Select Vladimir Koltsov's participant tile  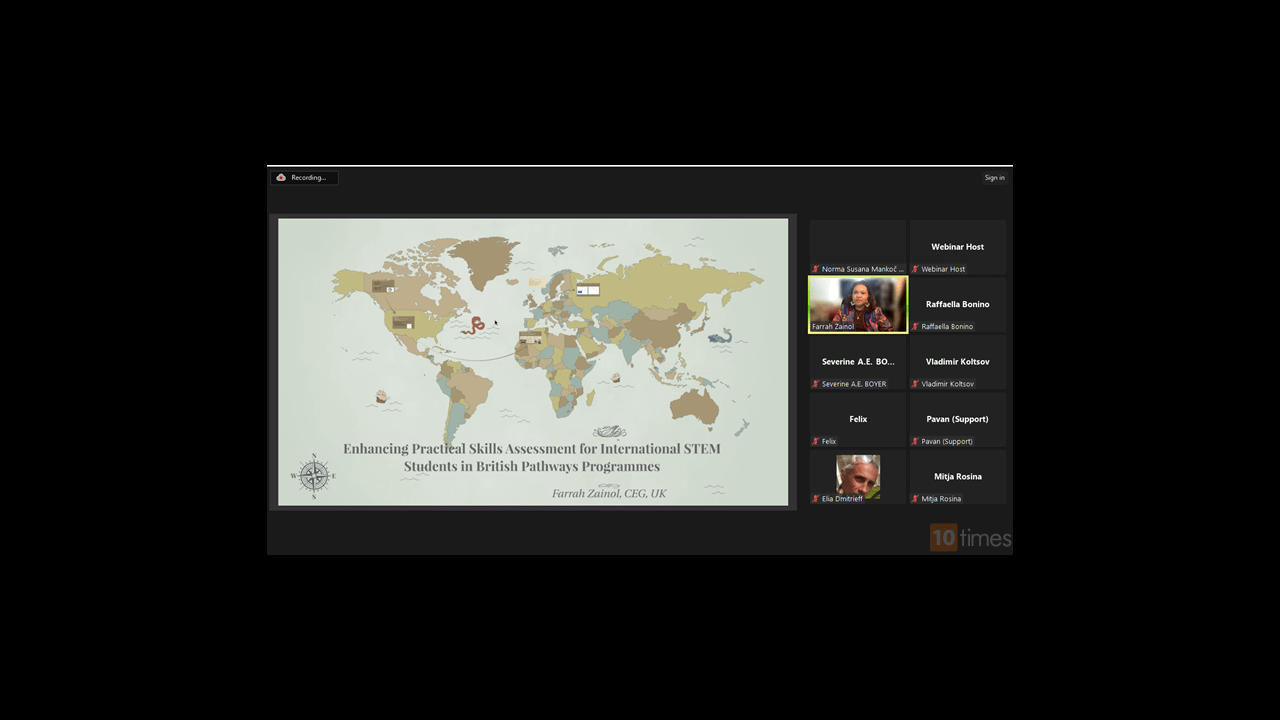point(958,362)
